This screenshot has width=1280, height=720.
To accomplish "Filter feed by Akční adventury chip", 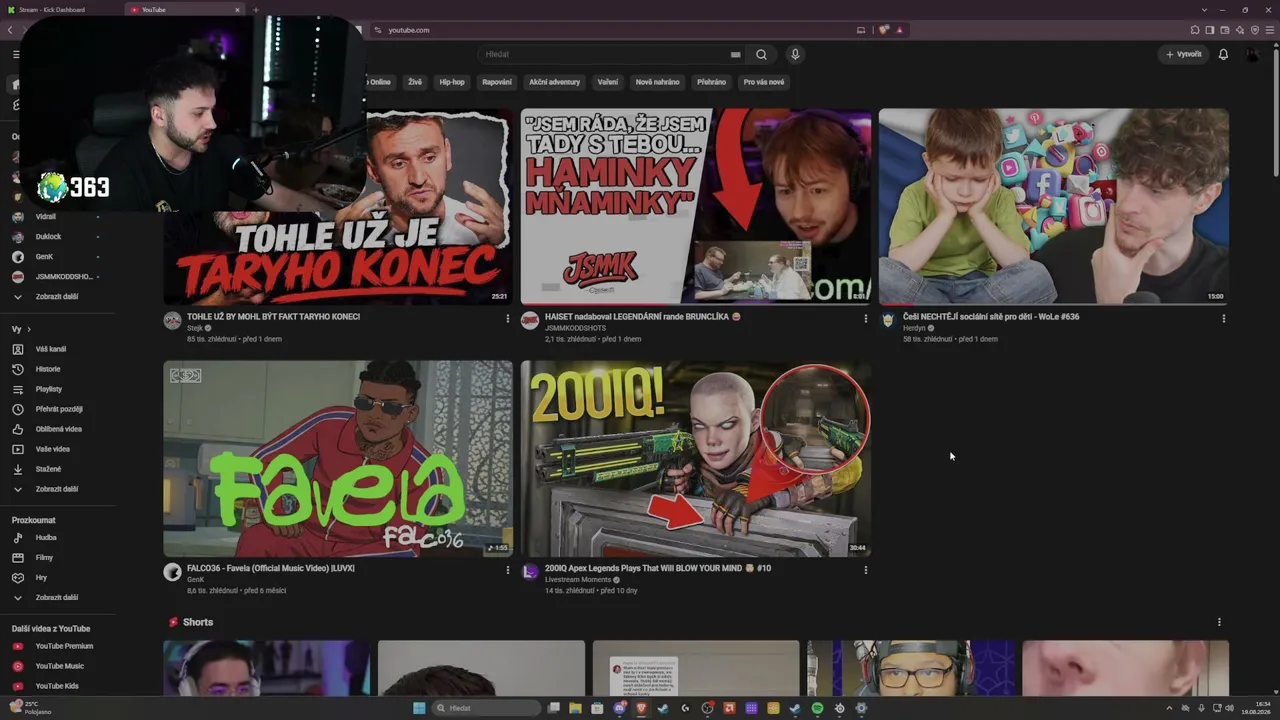I will point(555,82).
